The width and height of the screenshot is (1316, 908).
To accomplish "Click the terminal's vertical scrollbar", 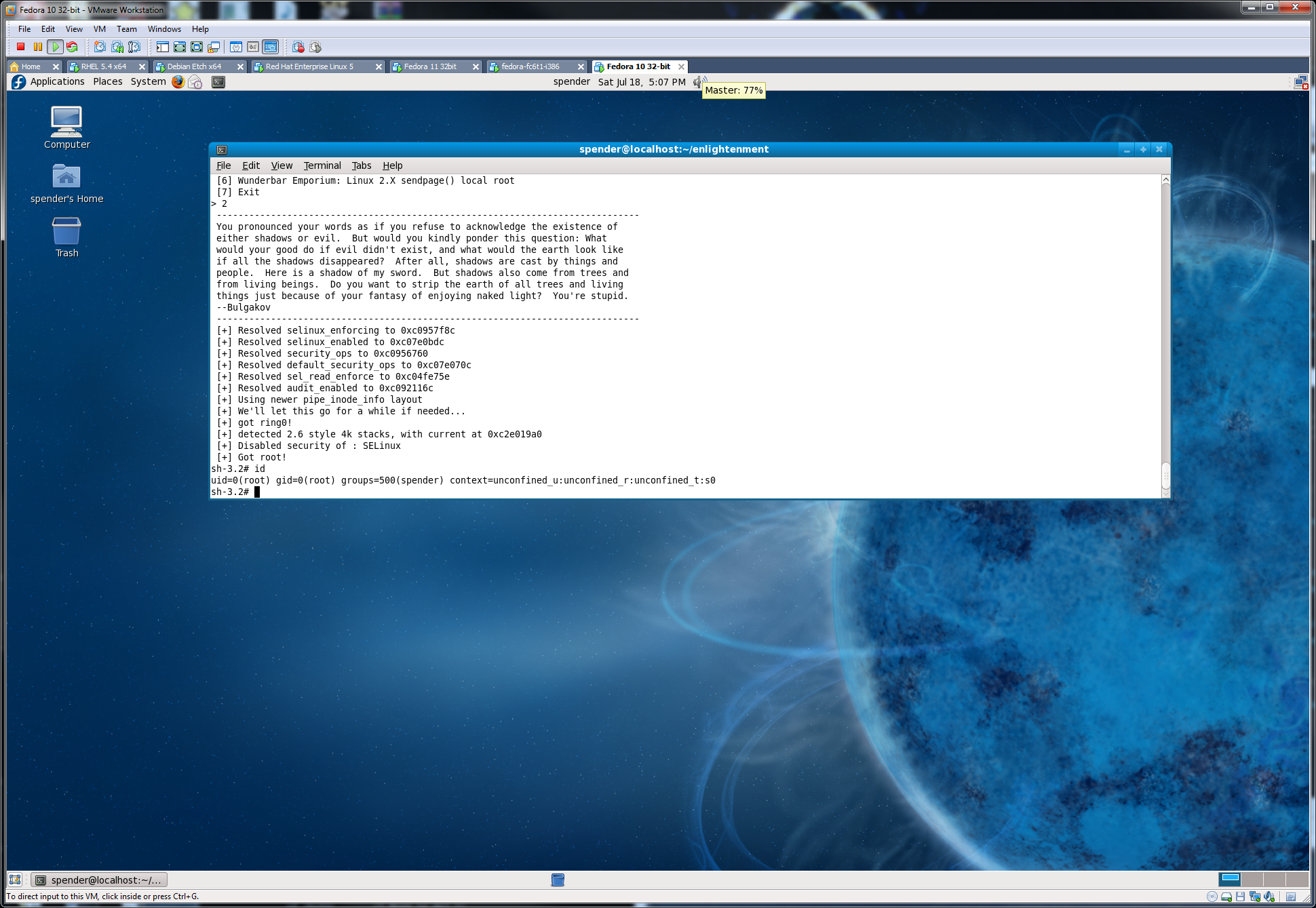I will [x=1165, y=336].
